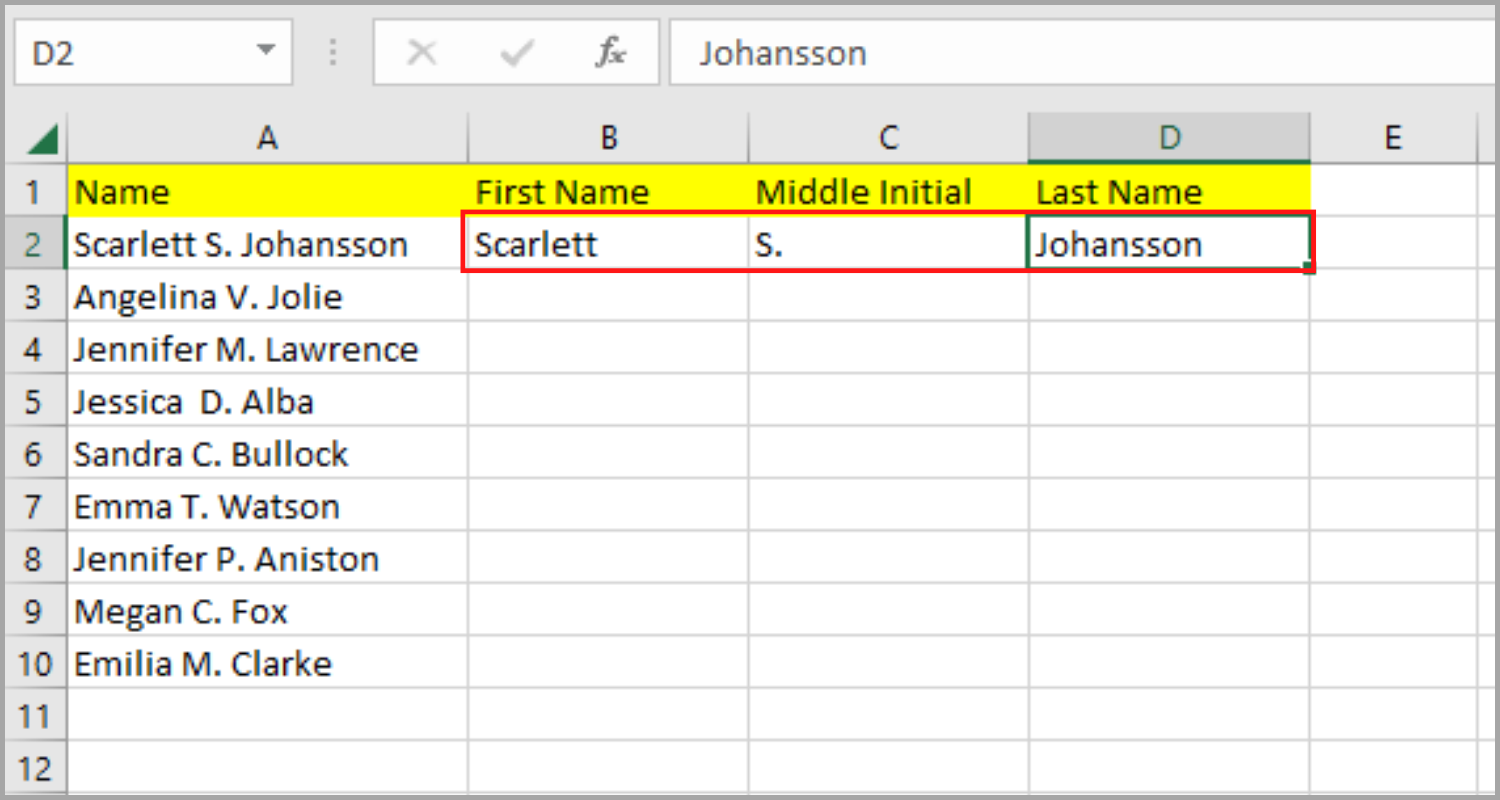Select the First Name header cell

[607, 191]
